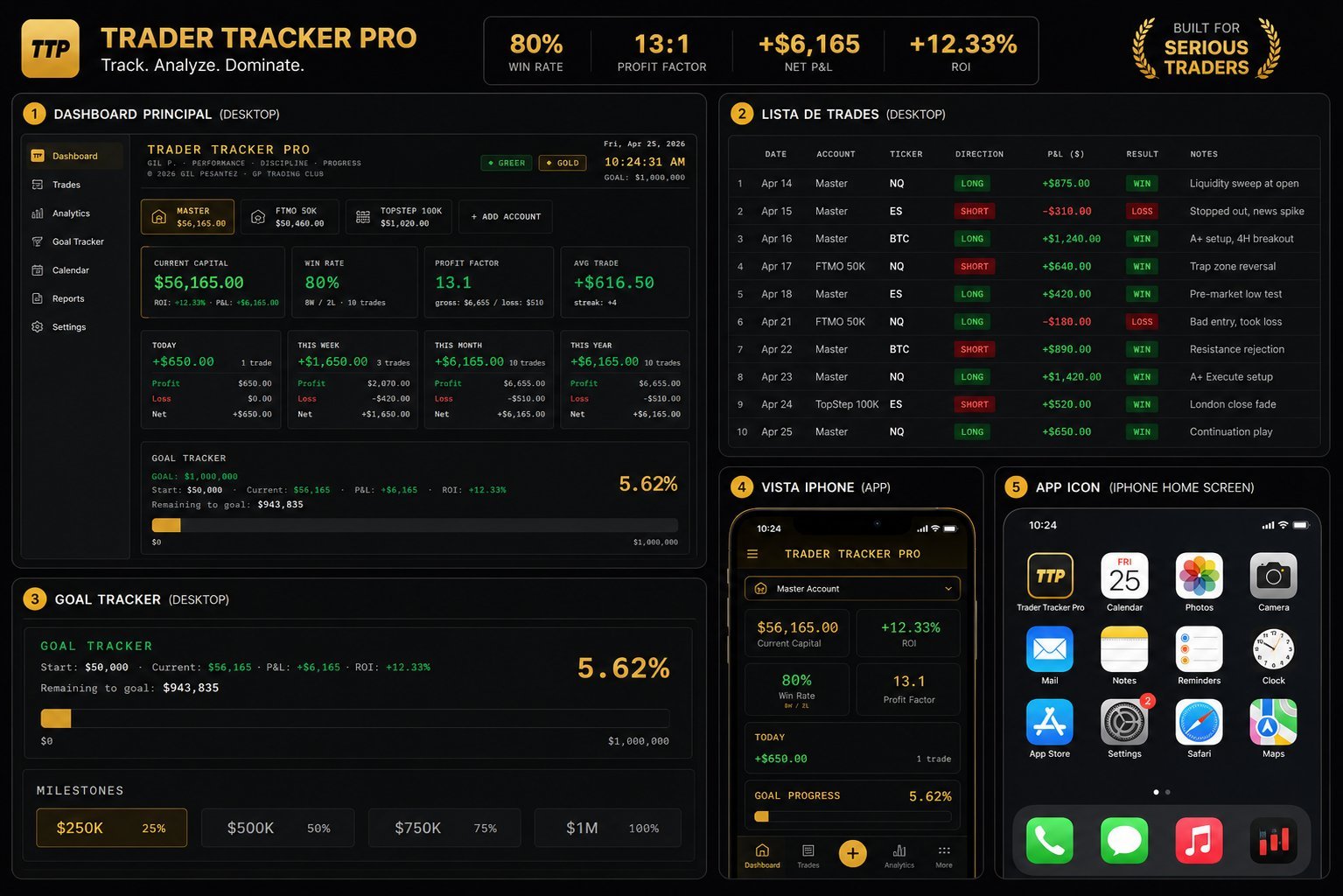Click the iPhone Goal Progress bar
The height and width of the screenshot is (896, 1343).
852,816
